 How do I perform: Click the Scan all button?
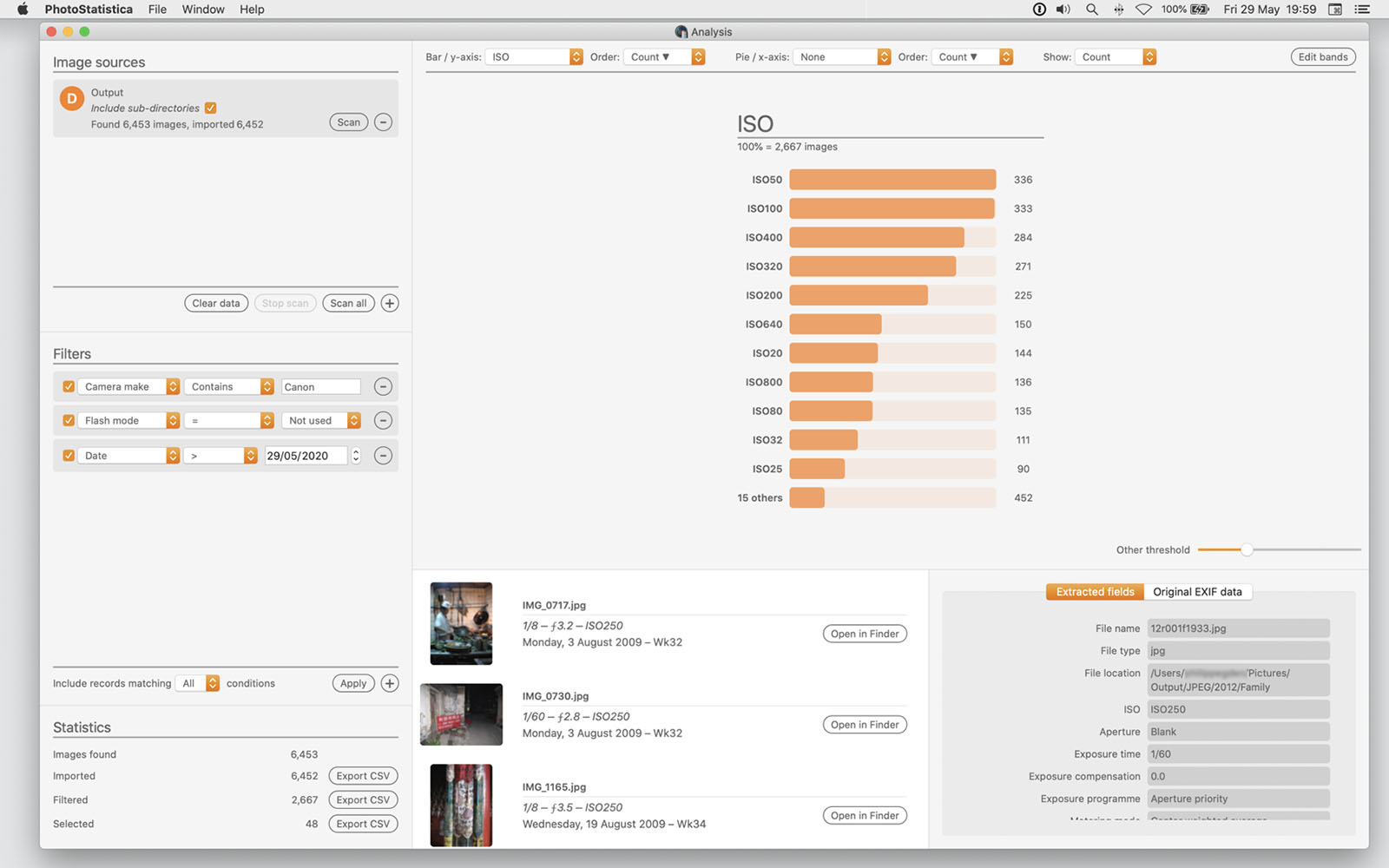pos(348,303)
